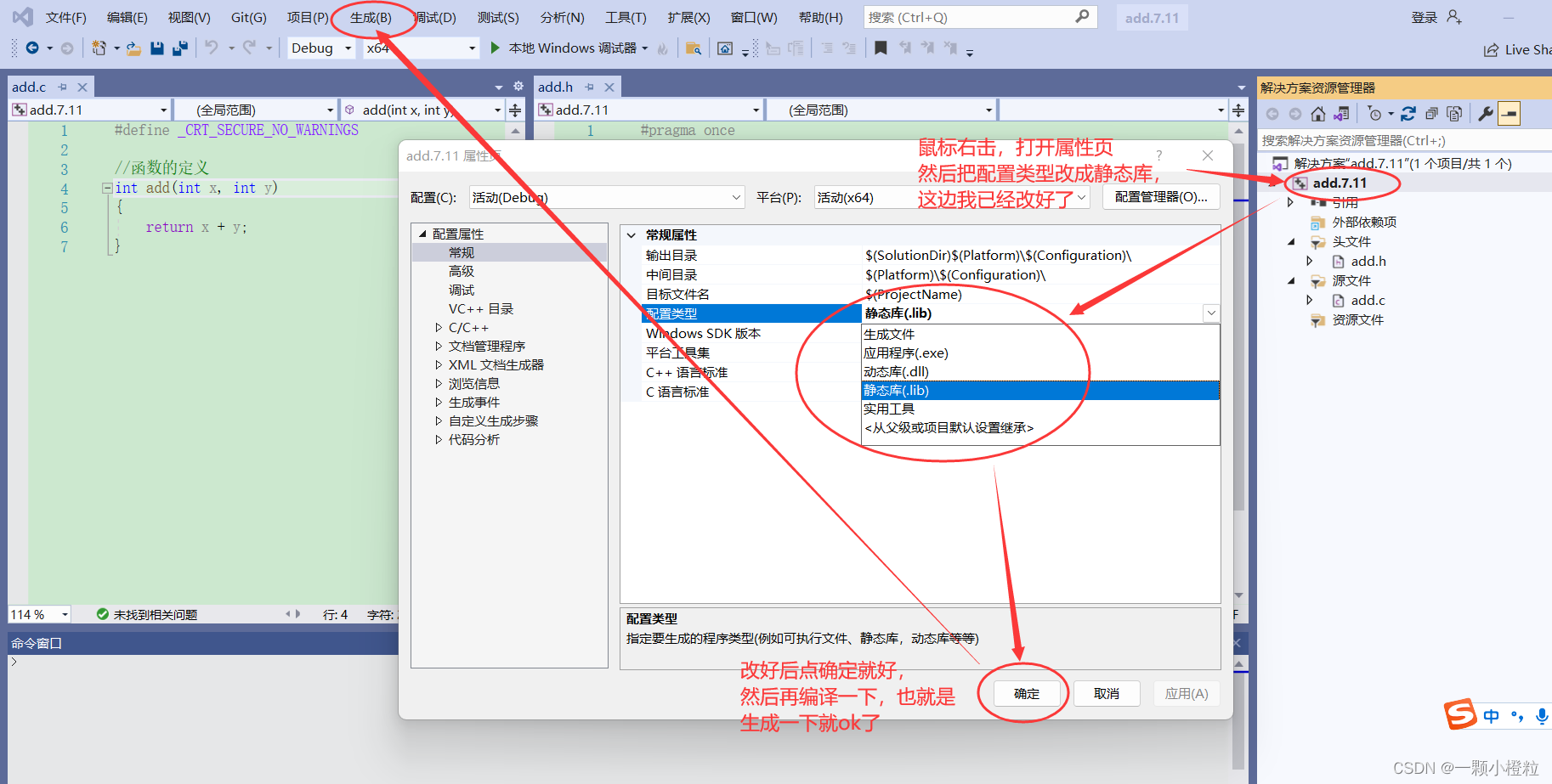Open properties via the wrench icon
The height and width of the screenshot is (784, 1552).
1486,114
